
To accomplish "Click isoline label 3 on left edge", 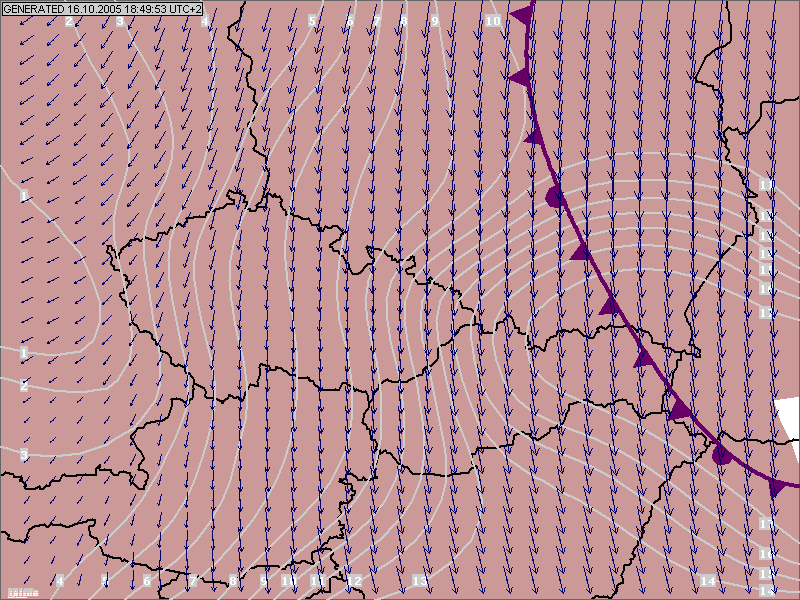I will click(x=24, y=456).
